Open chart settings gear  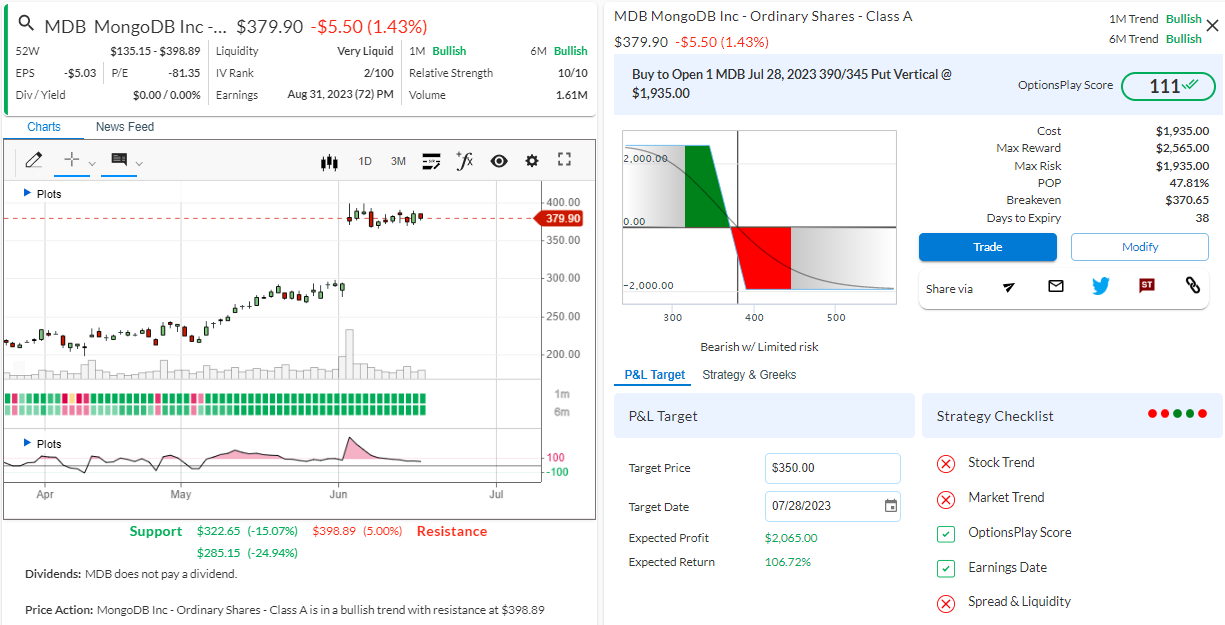[532, 161]
